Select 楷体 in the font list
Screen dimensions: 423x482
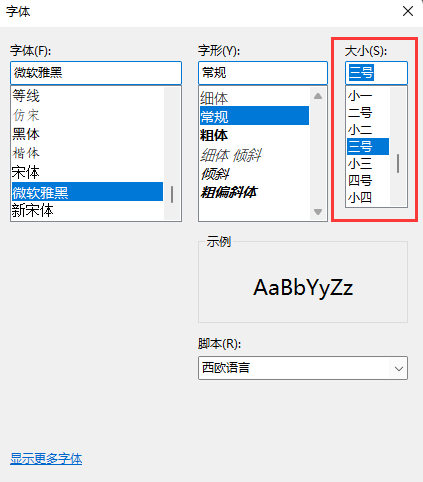coord(87,153)
